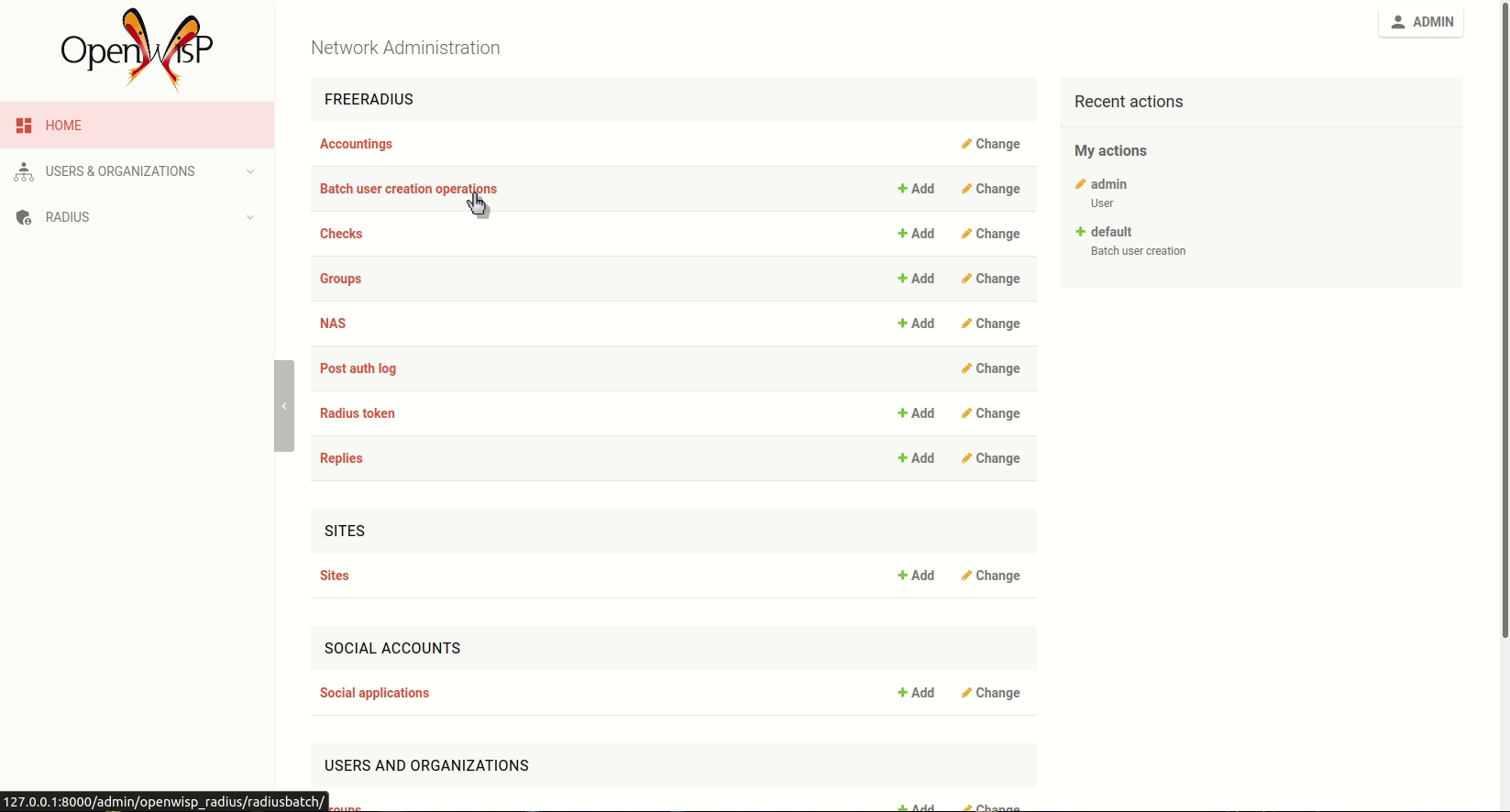This screenshot has height=812, width=1510.
Task: Open the Sites link
Action: [335, 576]
